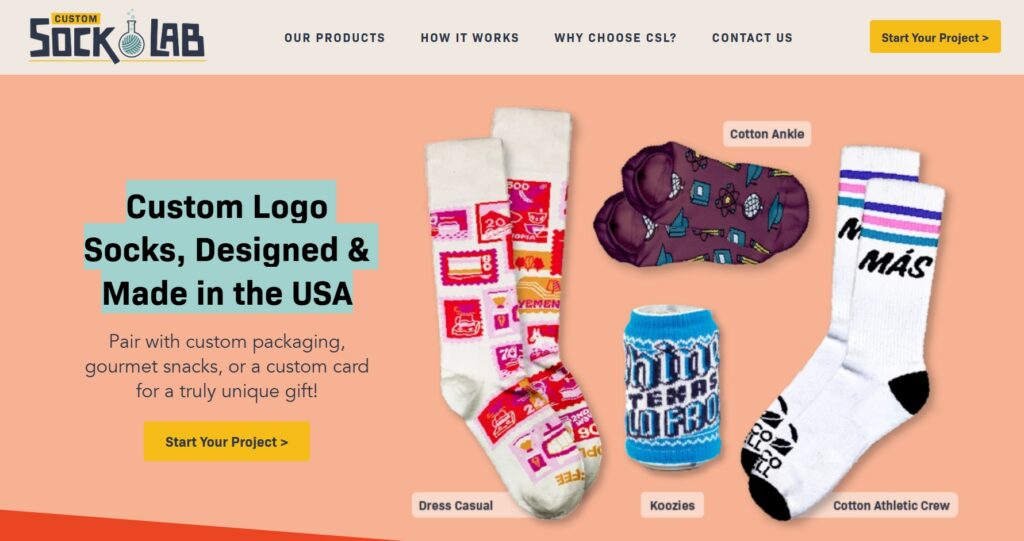Click the Custom Logo Socks headline
Screen dimensions: 1024x541
pos(227,249)
